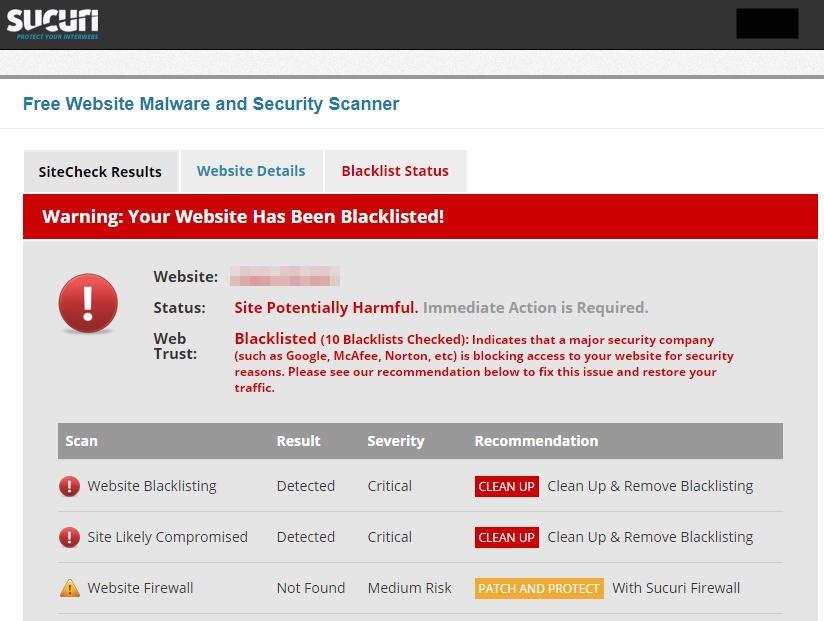
Task: Click CLEAN UP button for Website Blacklisting
Action: 507,487
